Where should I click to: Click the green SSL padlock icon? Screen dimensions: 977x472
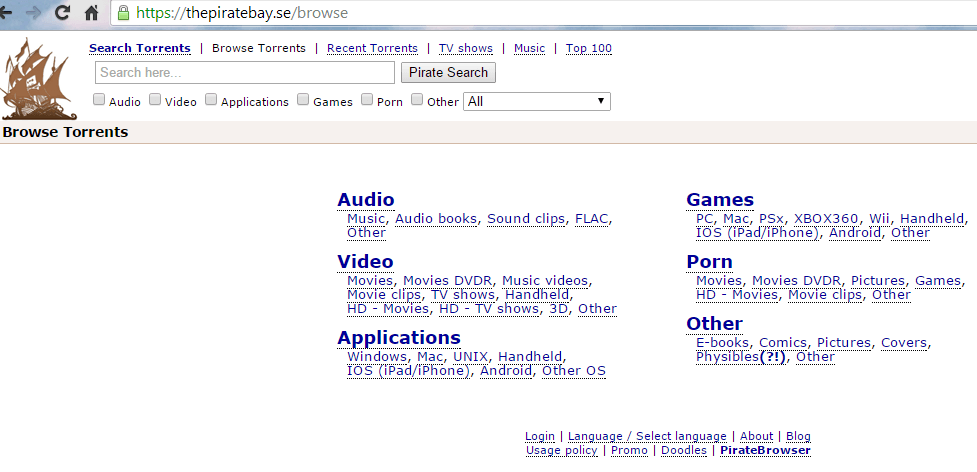[123, 12]
